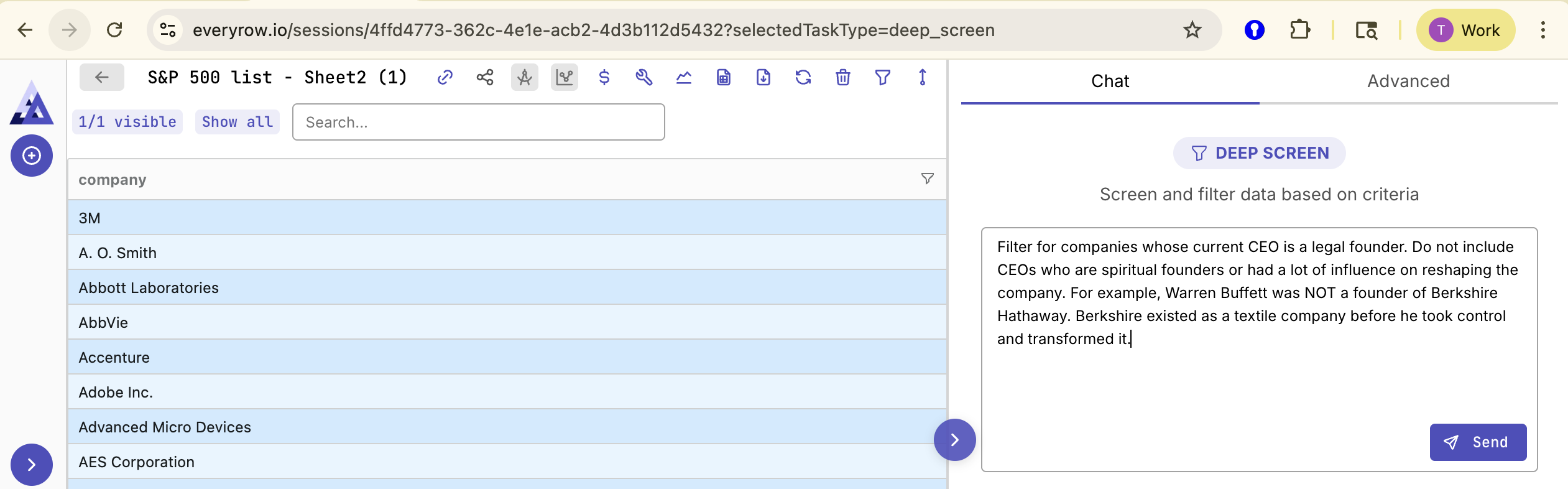Open site information icon in the address bar
The width and height of the screenshot is (1568, 489).
tap(168, 30)
